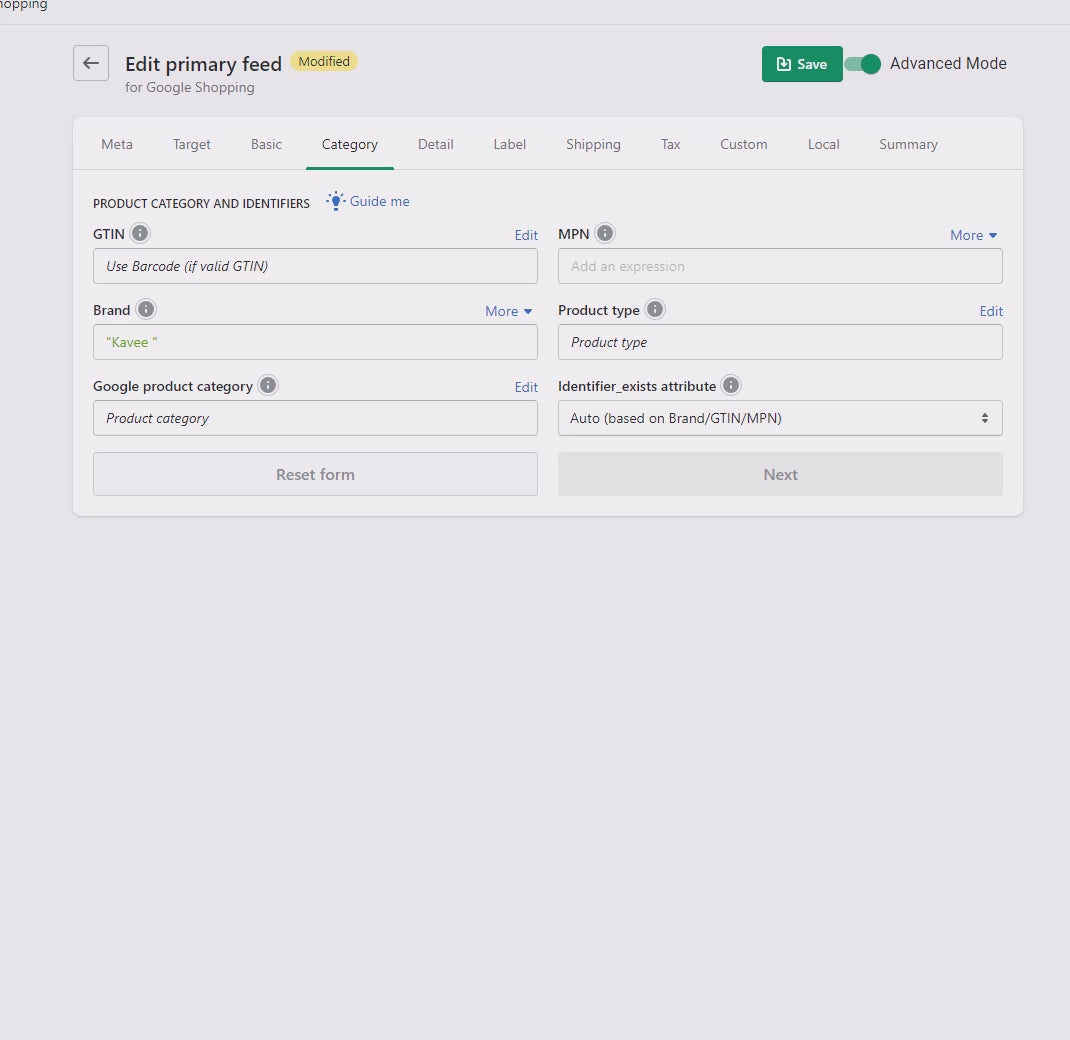Viewport: 1070px width, 1040px height.
Task: Go to the Detail tab
Action: click(x=435, y=144)
